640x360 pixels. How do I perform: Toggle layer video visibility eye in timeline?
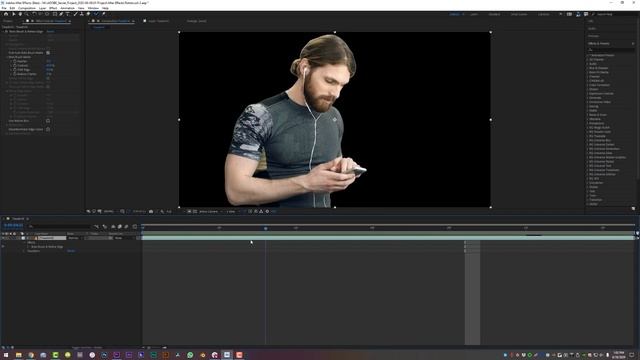pos(3,238)
